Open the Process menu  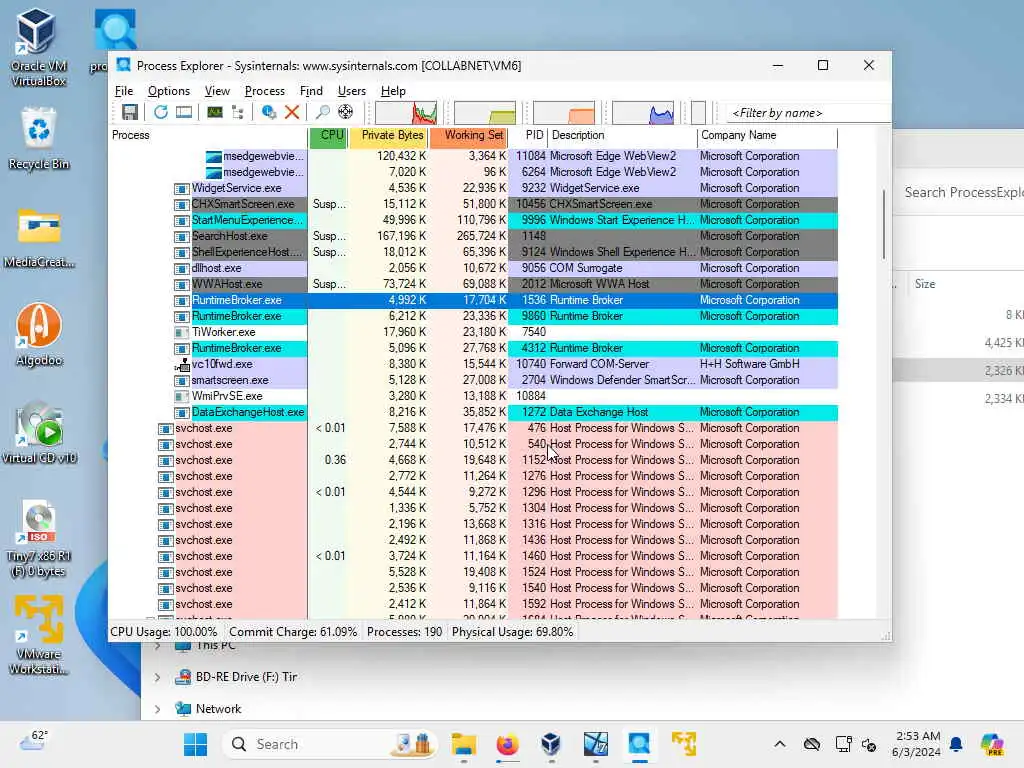coord(264,91)
